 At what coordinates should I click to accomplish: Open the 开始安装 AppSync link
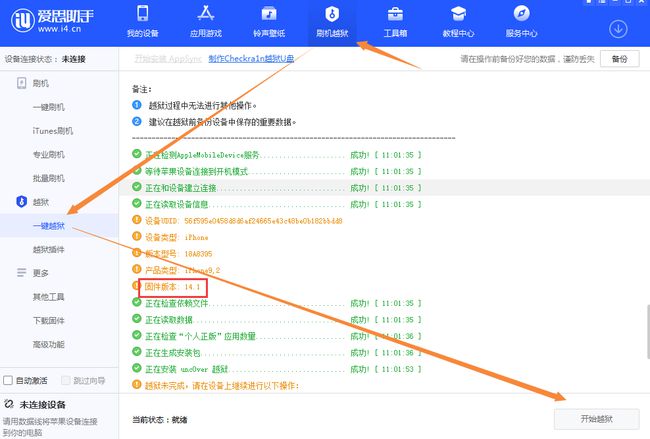click(x=168, y=58)
